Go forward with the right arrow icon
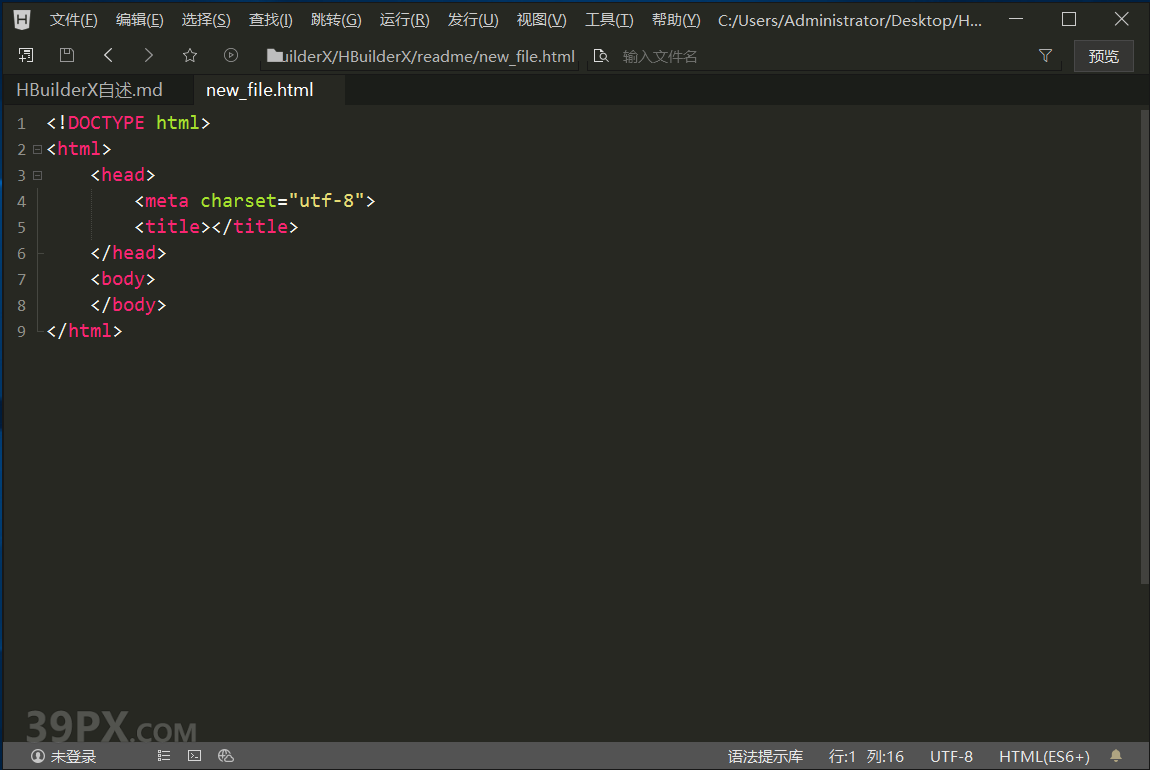Image resolution: width=1150 pixels, height=770 pixels. (149, 56)
